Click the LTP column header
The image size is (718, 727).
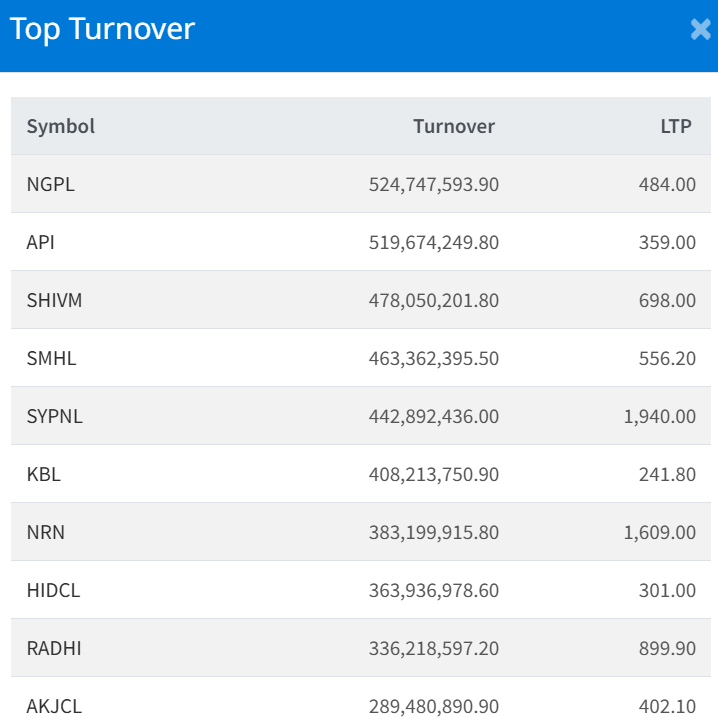675,126
